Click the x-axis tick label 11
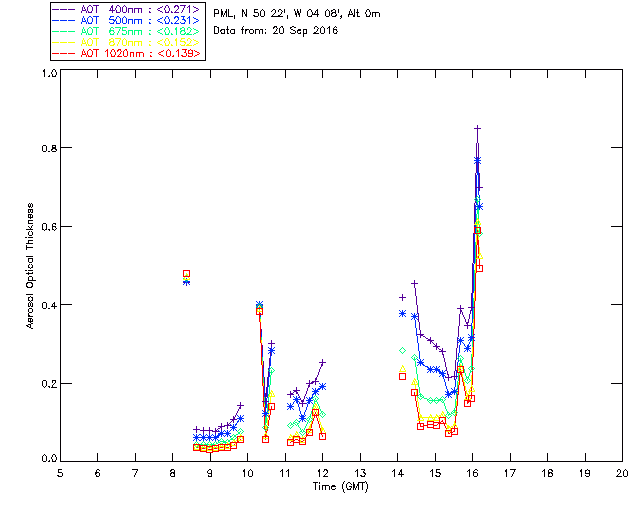This screenshot has height=512, width=640. tap(285, 473)
